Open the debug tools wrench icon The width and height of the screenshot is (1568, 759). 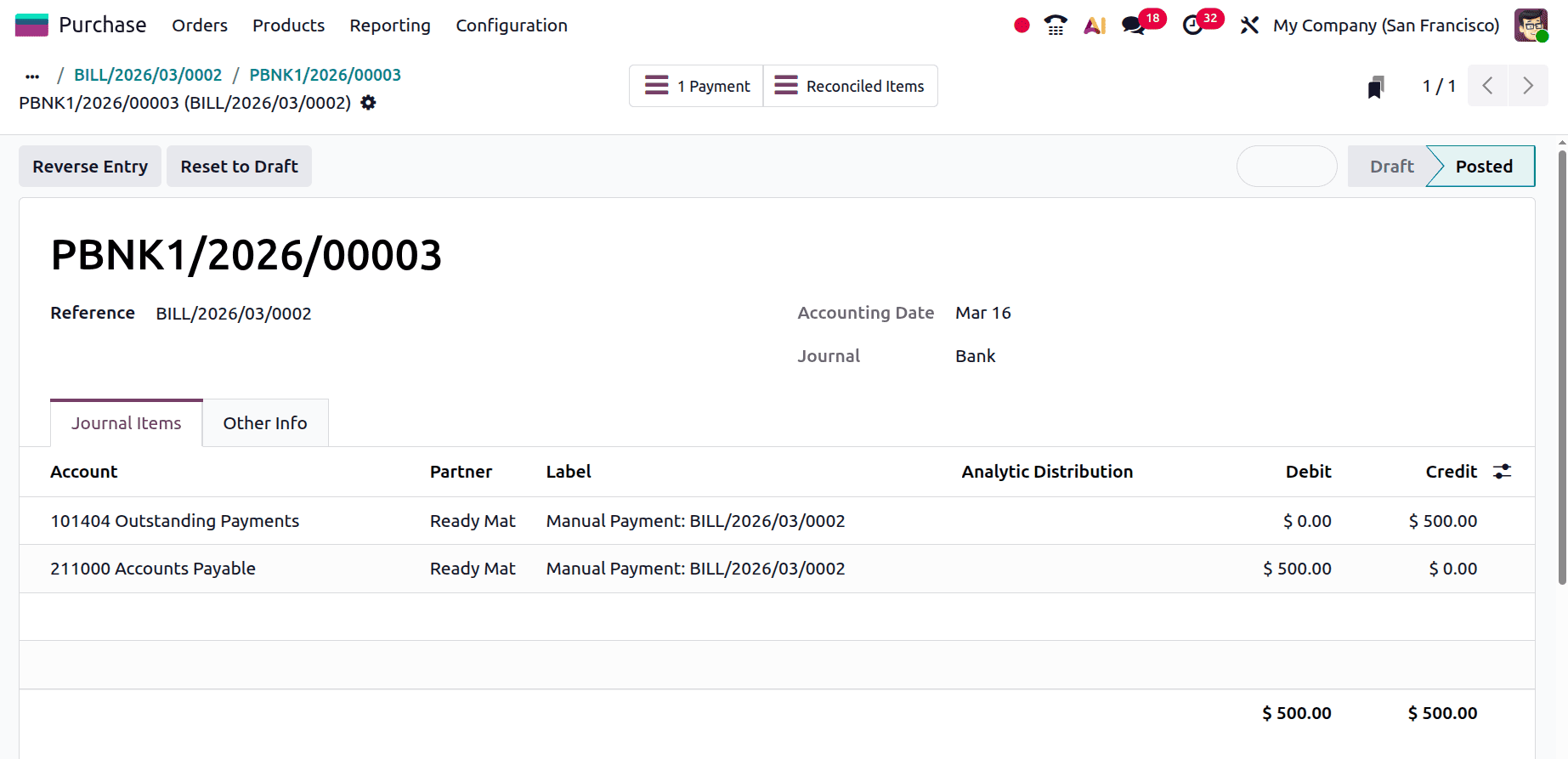pyautogui.click(x=1249, y=25)
